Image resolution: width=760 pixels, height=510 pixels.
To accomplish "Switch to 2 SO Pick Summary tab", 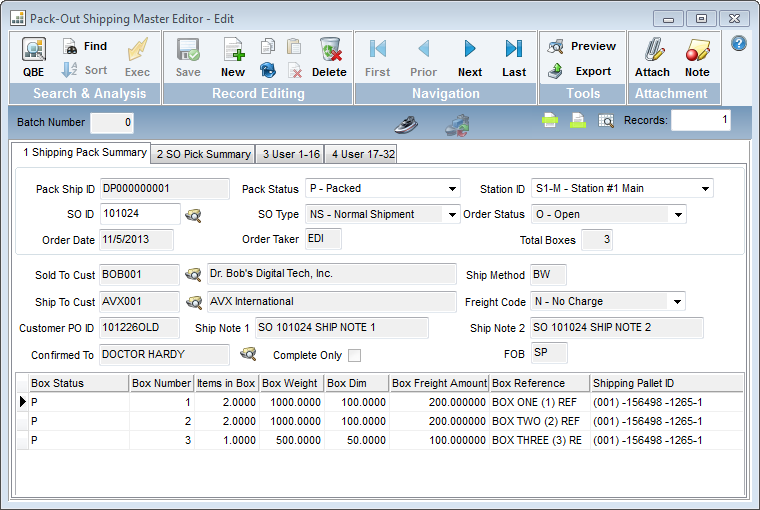I will point(203,154).
